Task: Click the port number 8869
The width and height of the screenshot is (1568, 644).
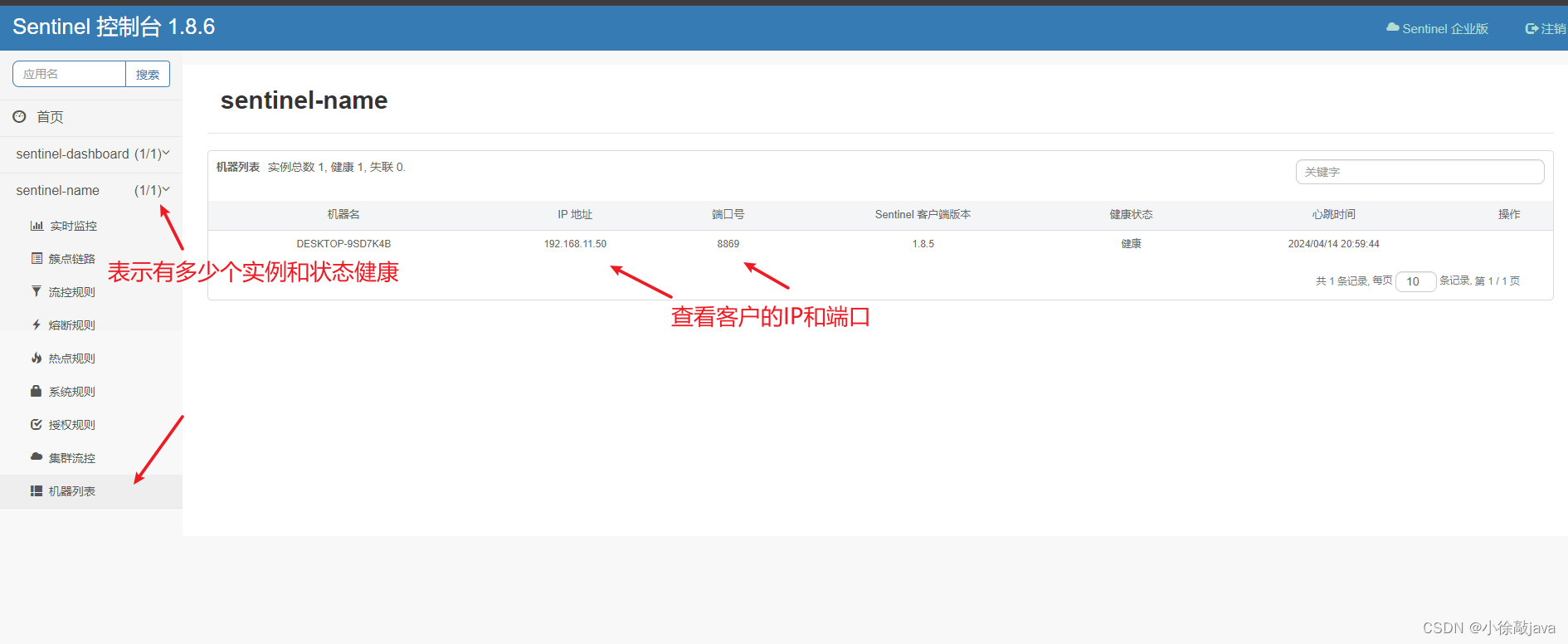Action: click(x=728, y=244)
